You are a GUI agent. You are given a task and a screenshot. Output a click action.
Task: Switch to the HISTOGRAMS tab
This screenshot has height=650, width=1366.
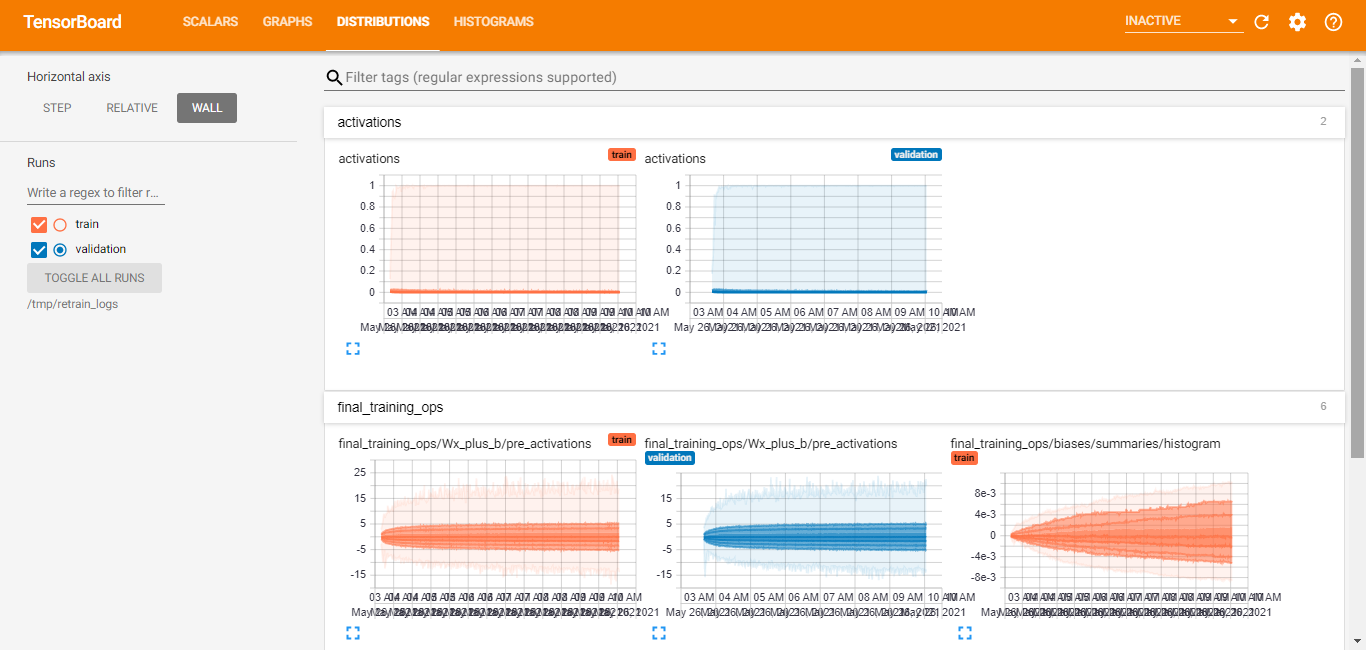pos(493,21)
